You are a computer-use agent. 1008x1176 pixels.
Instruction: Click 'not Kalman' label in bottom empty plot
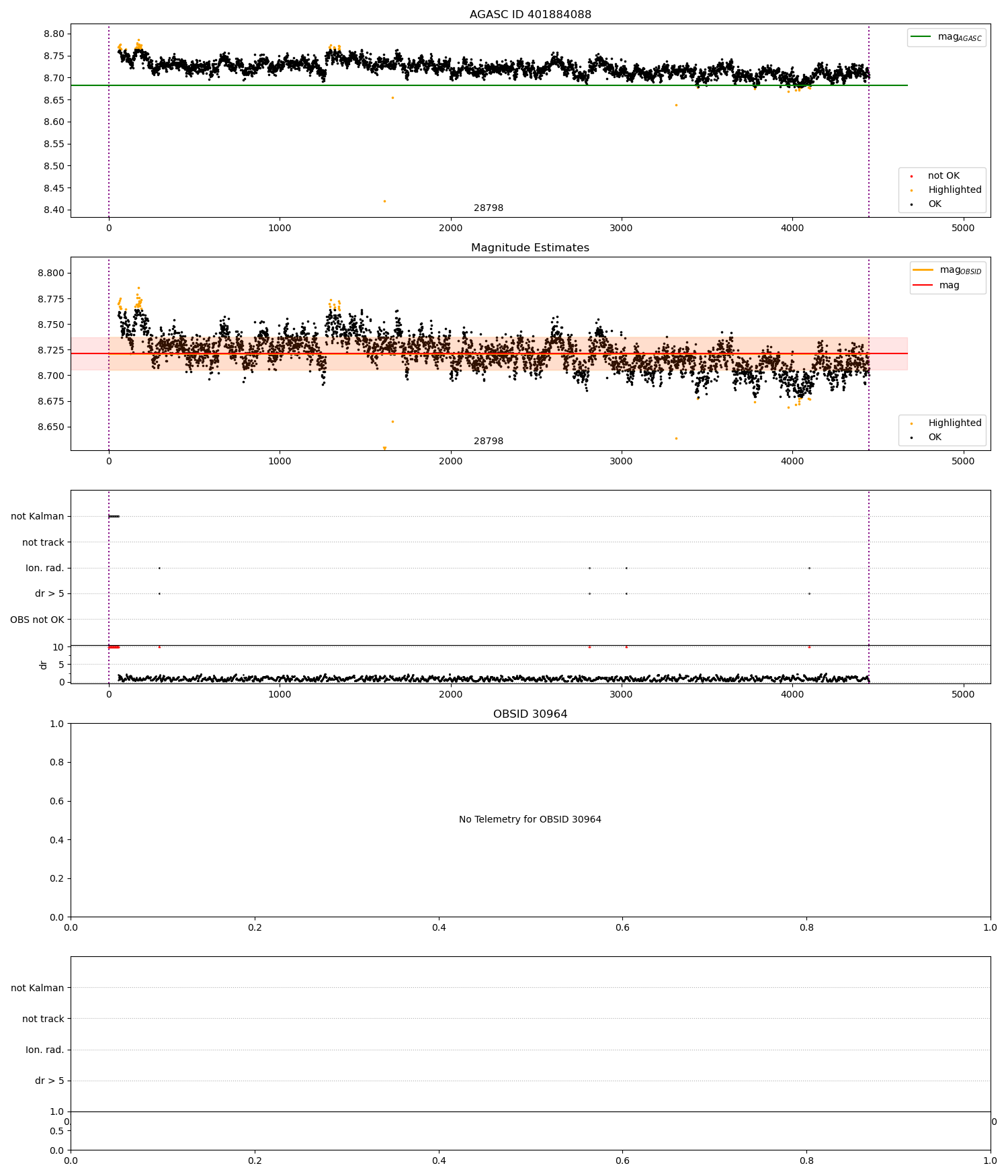coord(38,989)
